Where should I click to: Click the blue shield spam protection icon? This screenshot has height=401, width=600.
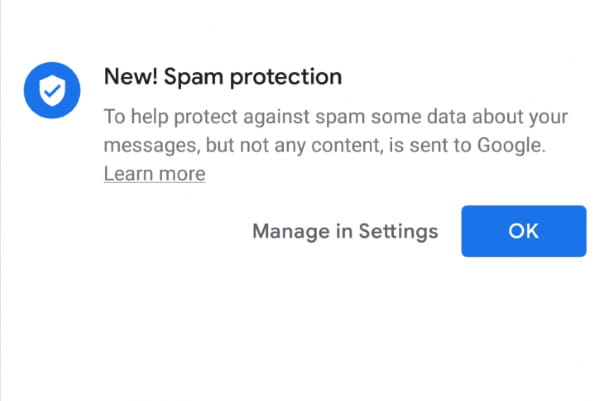pyautogui.click(x=52, y=90)
